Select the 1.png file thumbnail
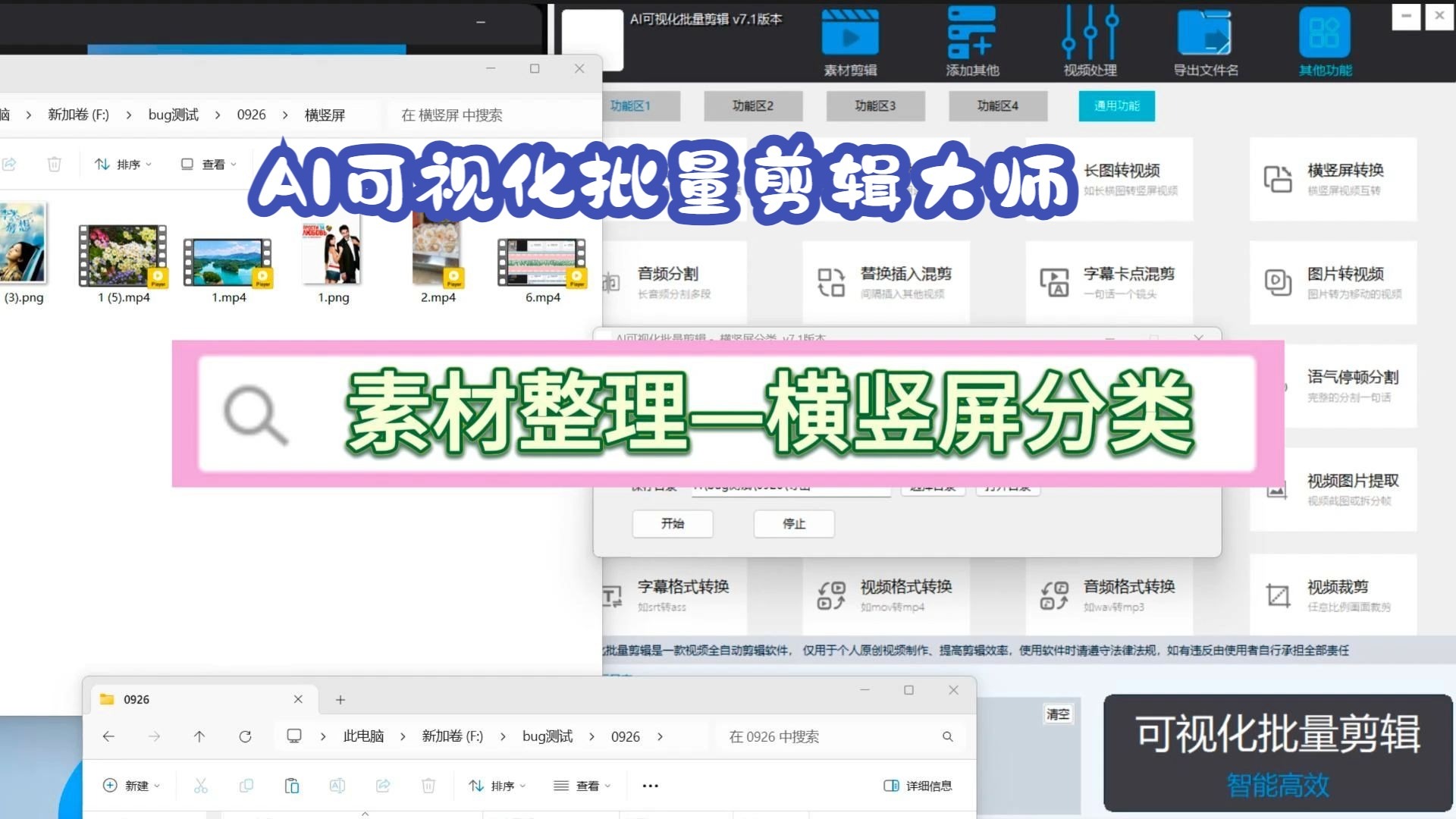 tap(333, 253)
